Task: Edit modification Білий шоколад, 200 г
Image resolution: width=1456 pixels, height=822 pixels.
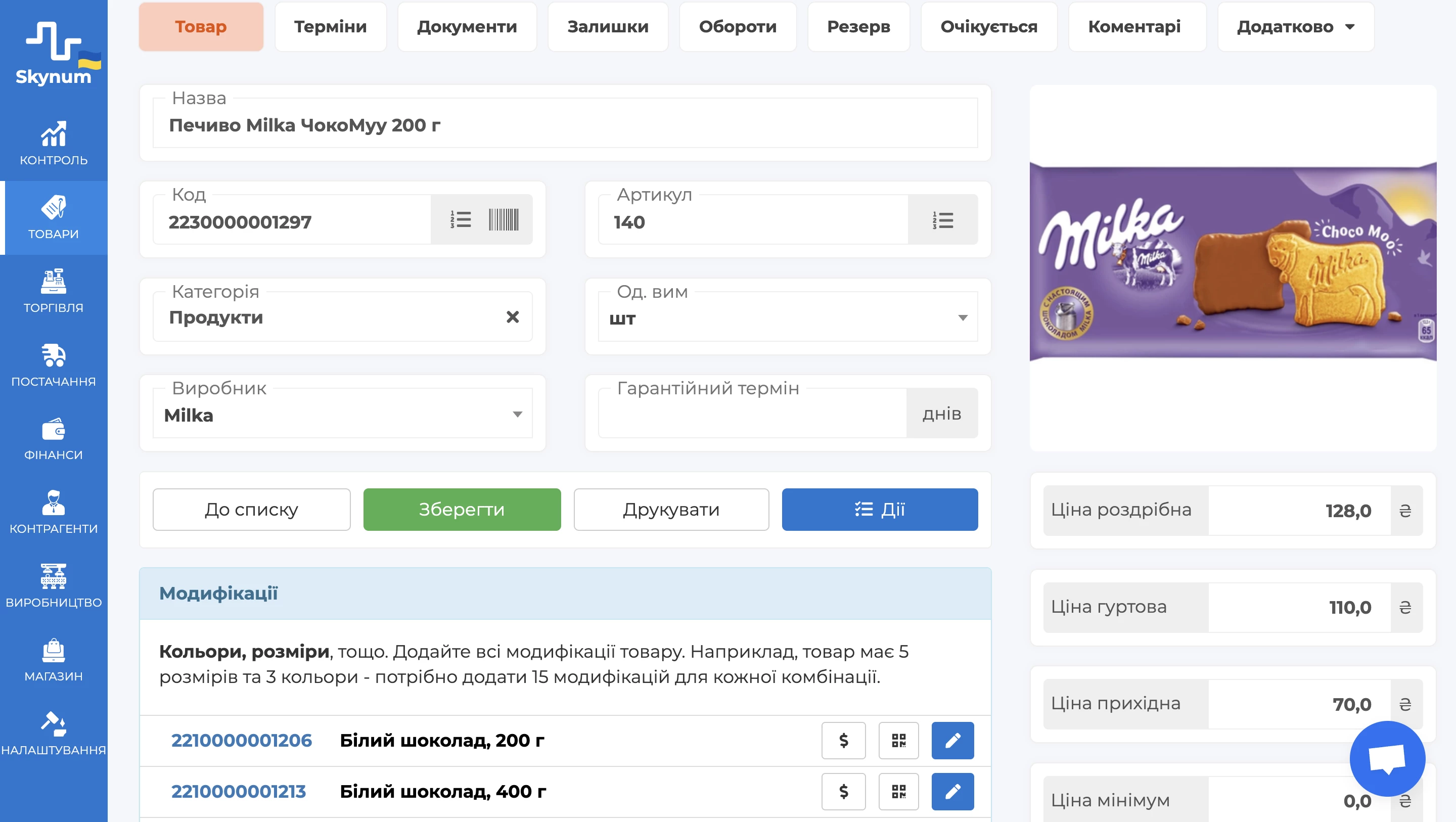Action: [952, 740]
